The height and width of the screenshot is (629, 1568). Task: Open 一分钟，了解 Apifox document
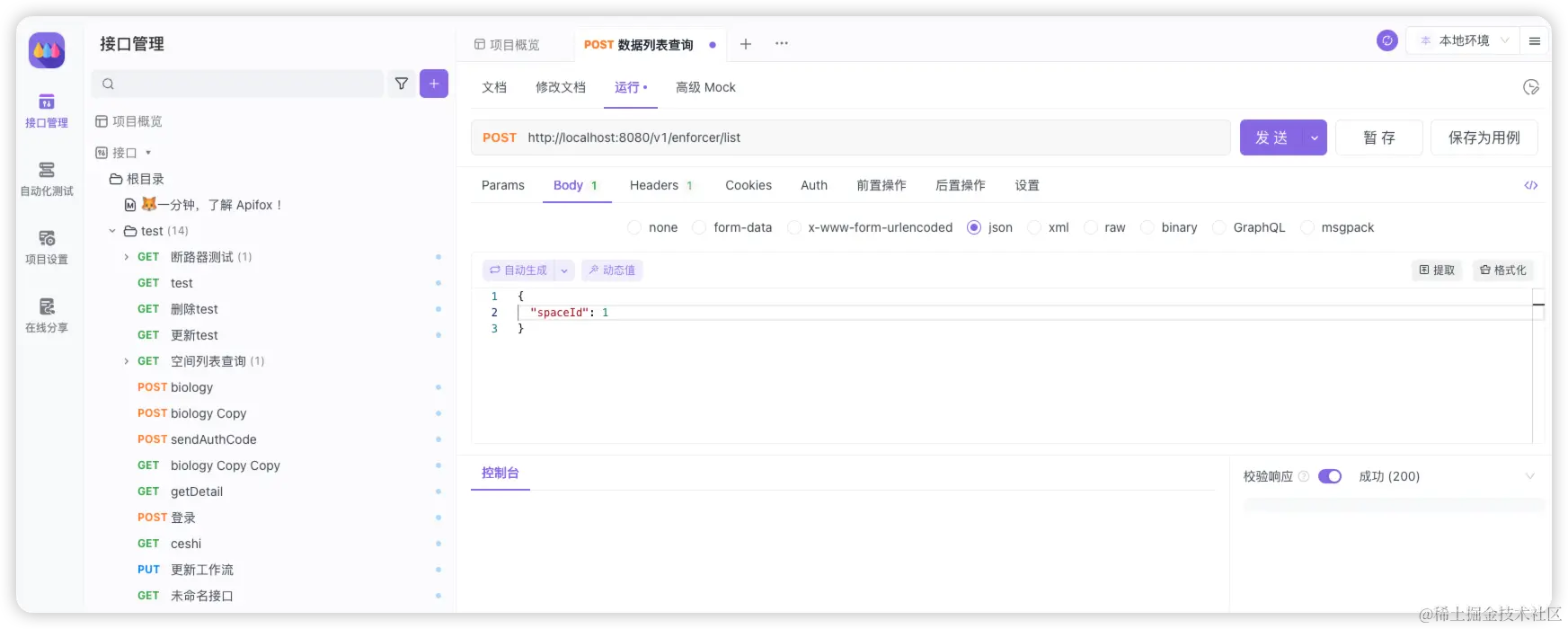click(204, 205)
